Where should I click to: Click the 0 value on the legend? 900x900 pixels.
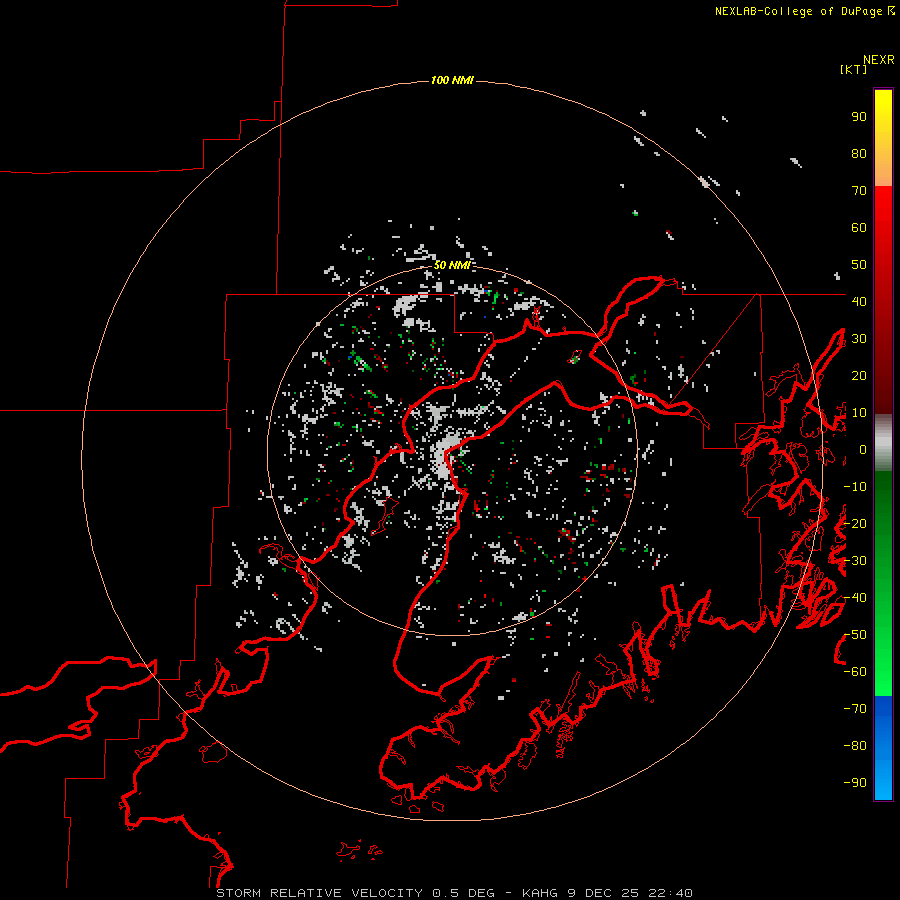coord(863,449)
